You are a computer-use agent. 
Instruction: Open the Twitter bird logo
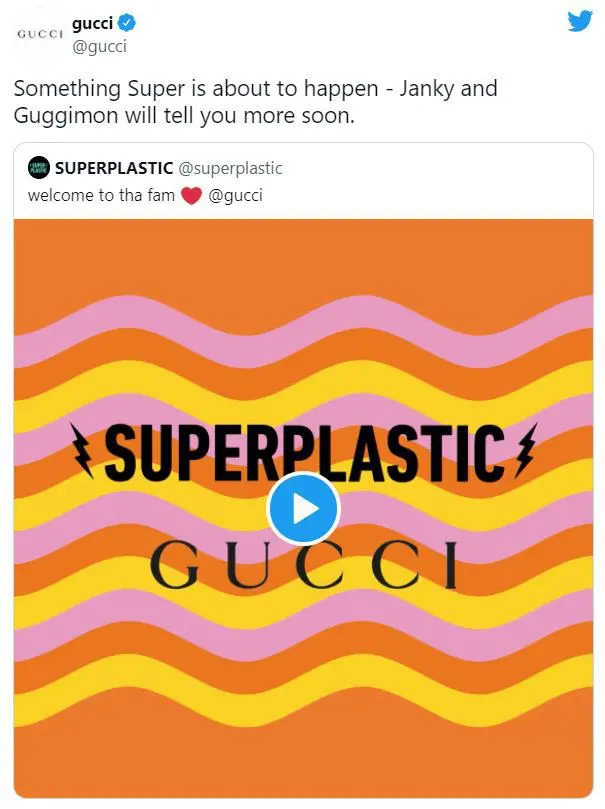pos(579,22)
